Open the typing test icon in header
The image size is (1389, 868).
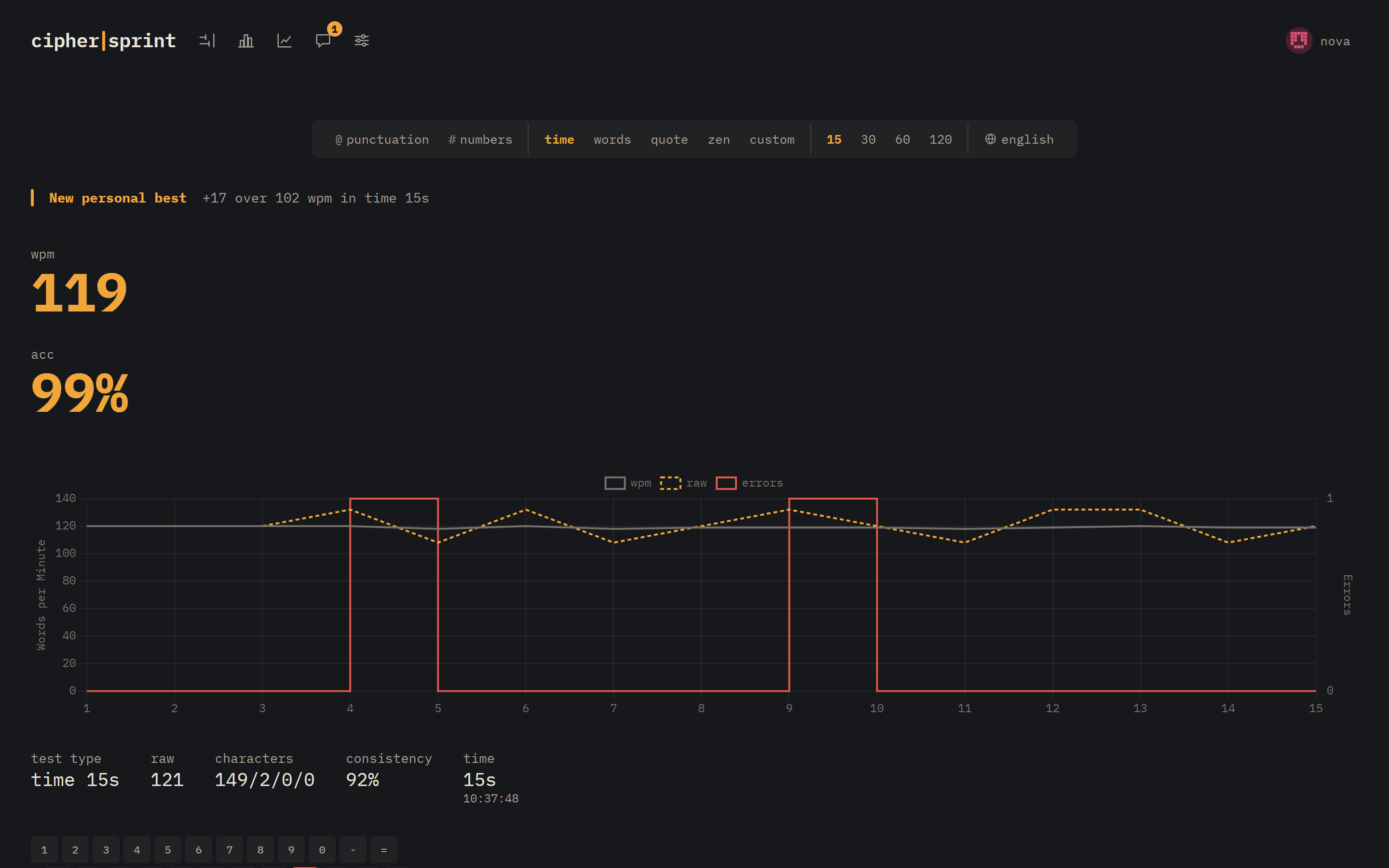pyautogui.click(x=207, y=41)
